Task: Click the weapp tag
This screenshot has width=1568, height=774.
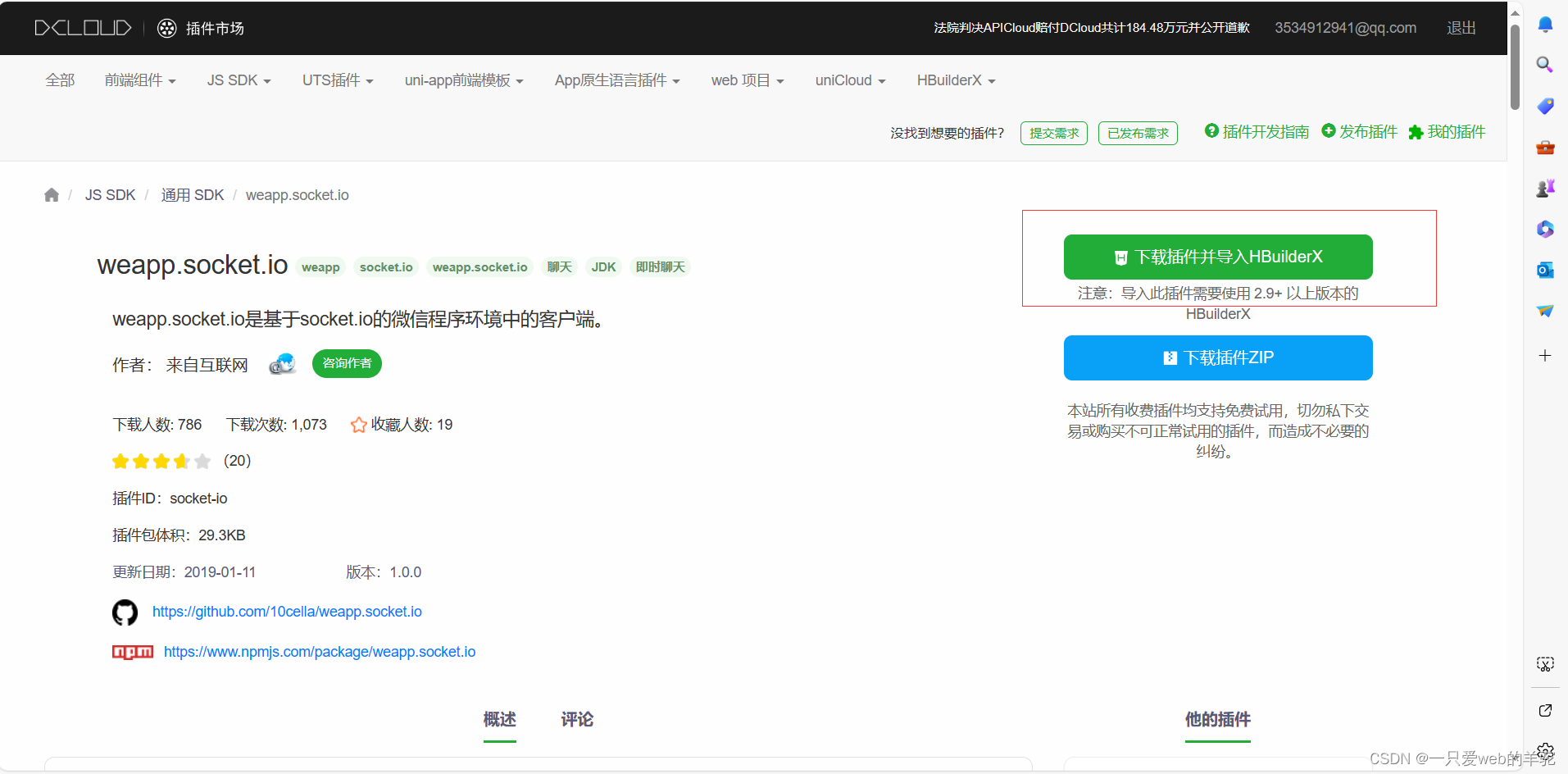Action: click(320, 267)
